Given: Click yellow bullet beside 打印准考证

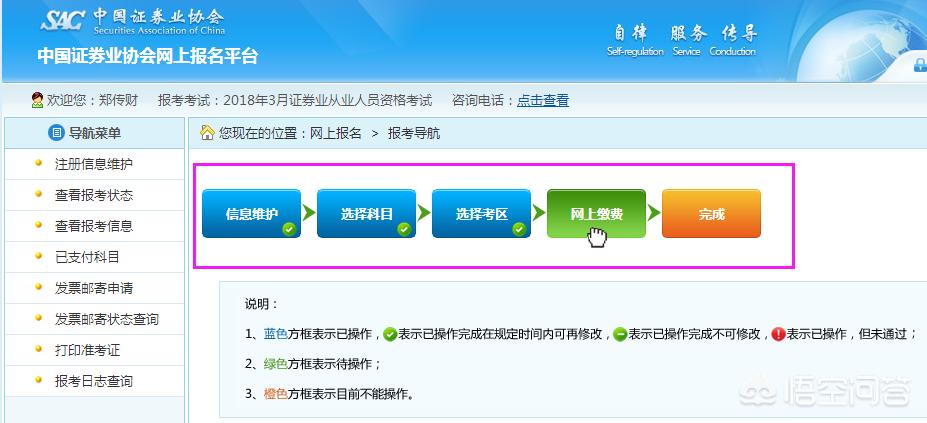Looking at the screenshot, I should coord(38,348).
